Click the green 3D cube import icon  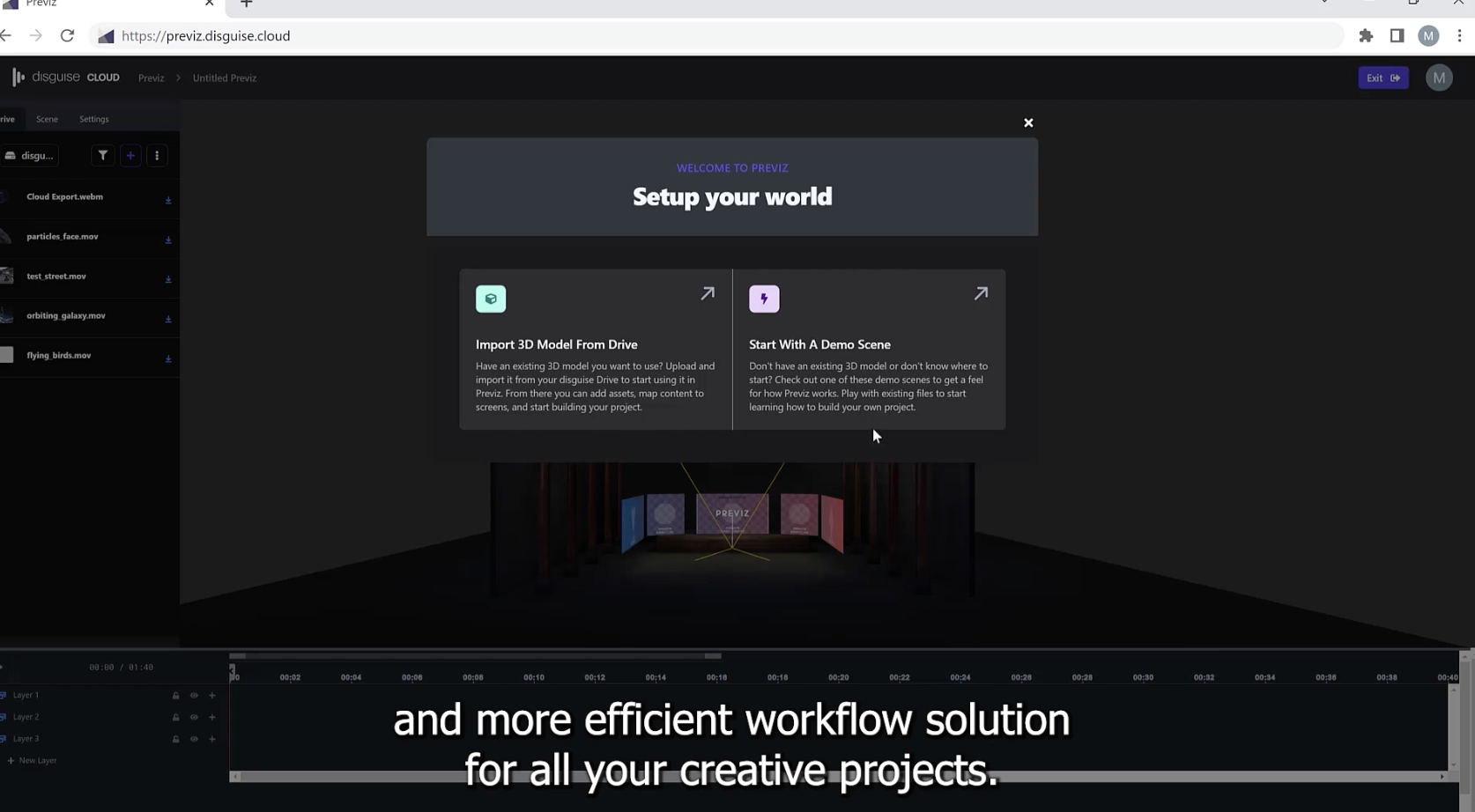tap(491, 299)
